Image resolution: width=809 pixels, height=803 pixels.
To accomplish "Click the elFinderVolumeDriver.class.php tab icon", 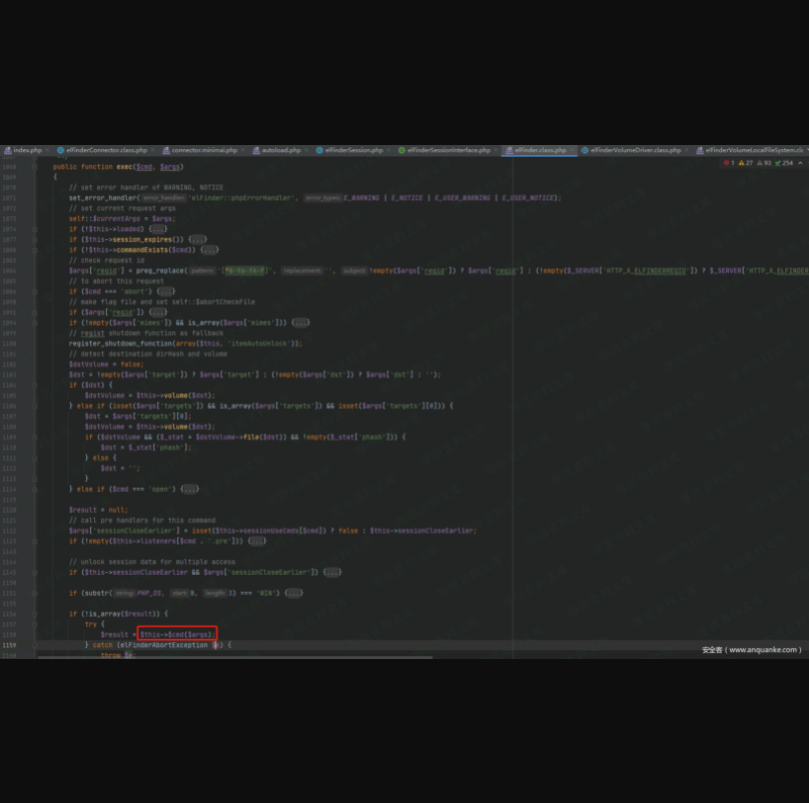I will [x=585, y=150].
